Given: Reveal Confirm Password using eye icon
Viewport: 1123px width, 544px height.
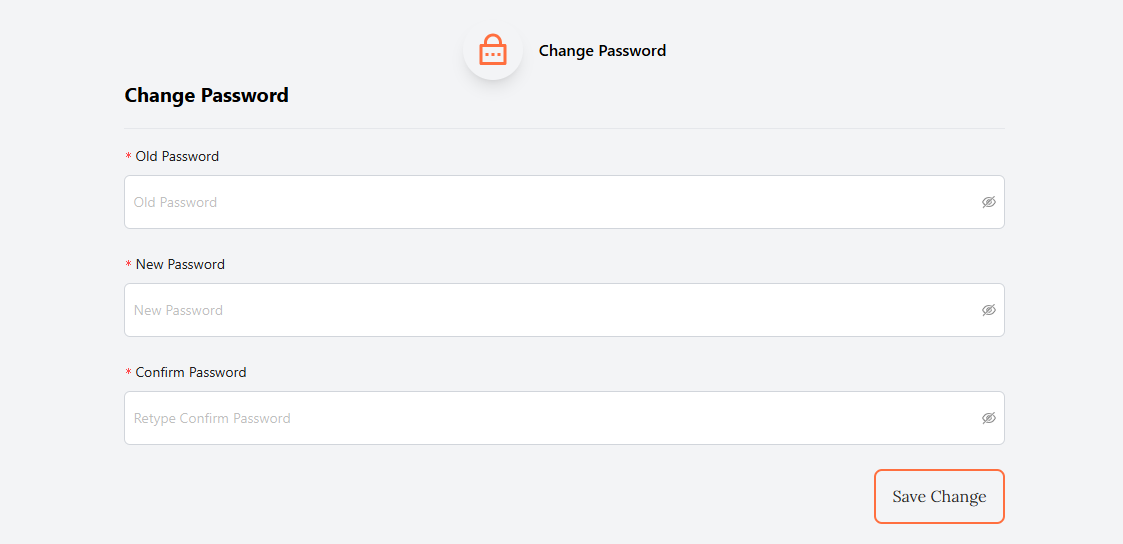Looking at the screenshot, I should 989,418.
